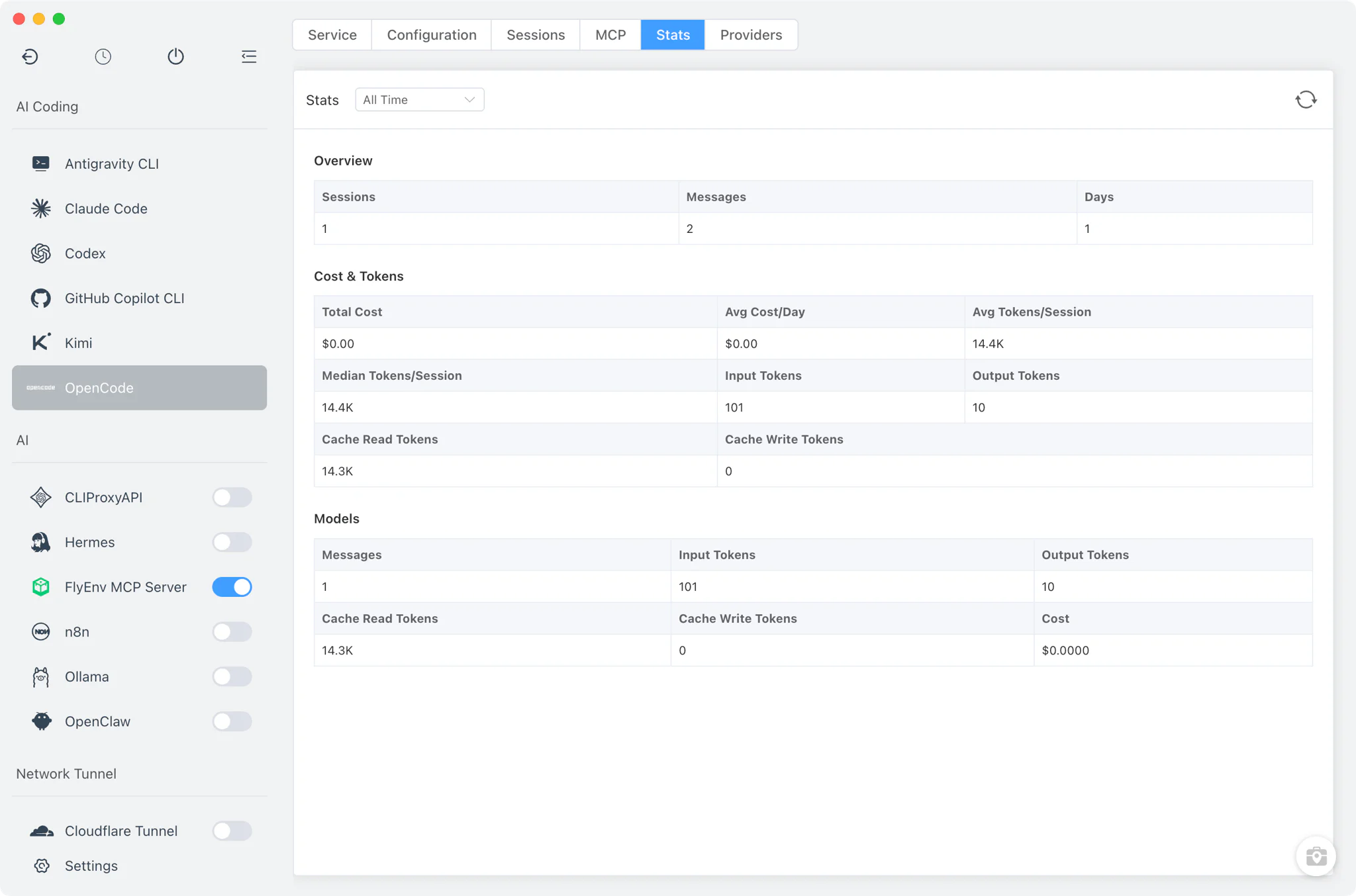Select the Stats tab
Screen dimensions: 1356x896
[673, 35]
